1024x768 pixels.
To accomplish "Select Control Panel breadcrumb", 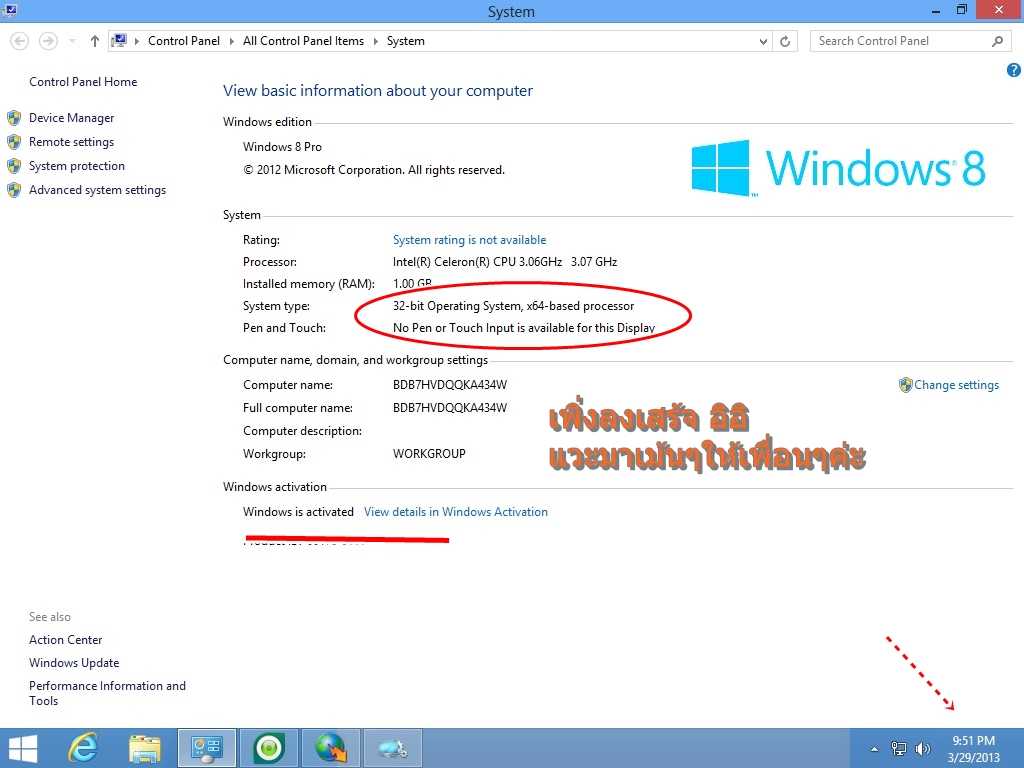I will point(184,40).
